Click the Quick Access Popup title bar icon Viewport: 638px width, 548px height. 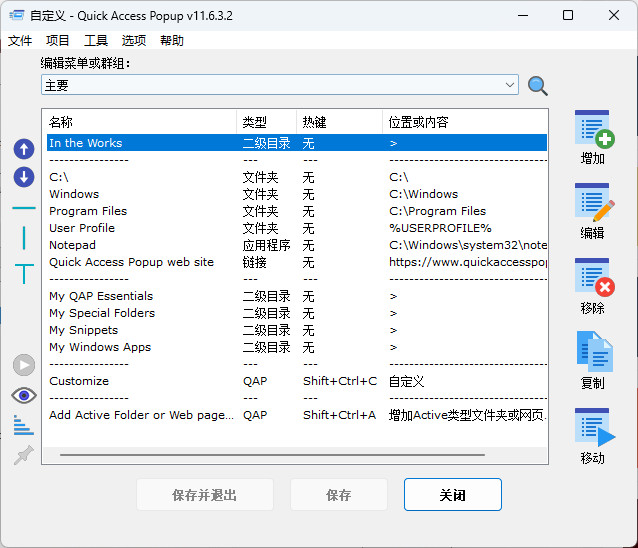tap(17, 15)
